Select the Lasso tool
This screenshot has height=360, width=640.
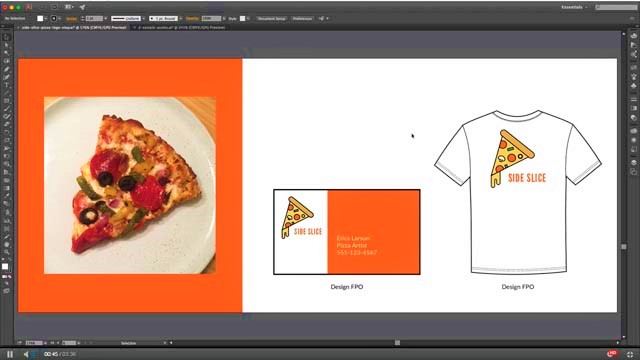click(x=6, y=61)
